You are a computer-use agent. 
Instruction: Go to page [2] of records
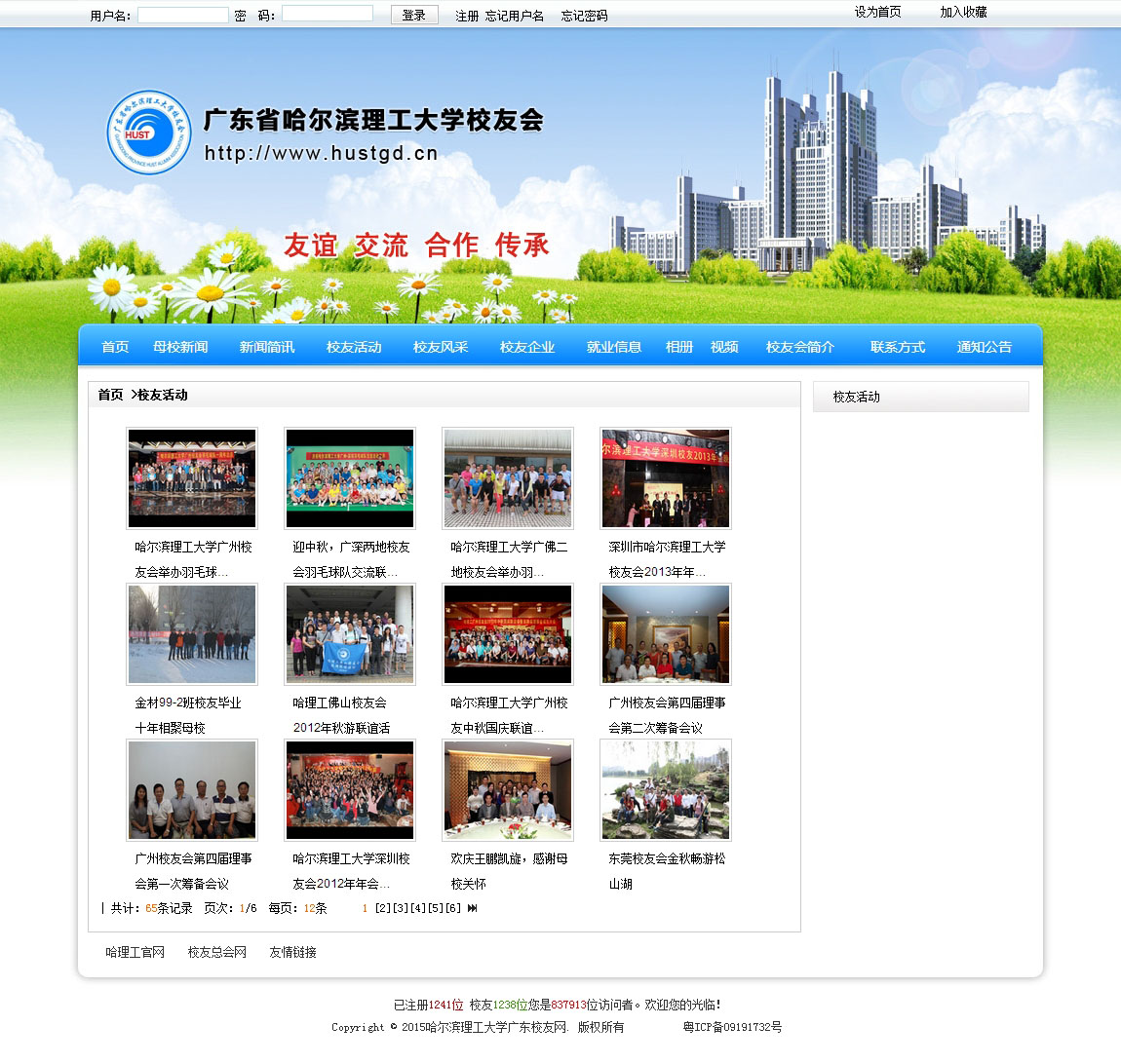(x=383, y=908)
